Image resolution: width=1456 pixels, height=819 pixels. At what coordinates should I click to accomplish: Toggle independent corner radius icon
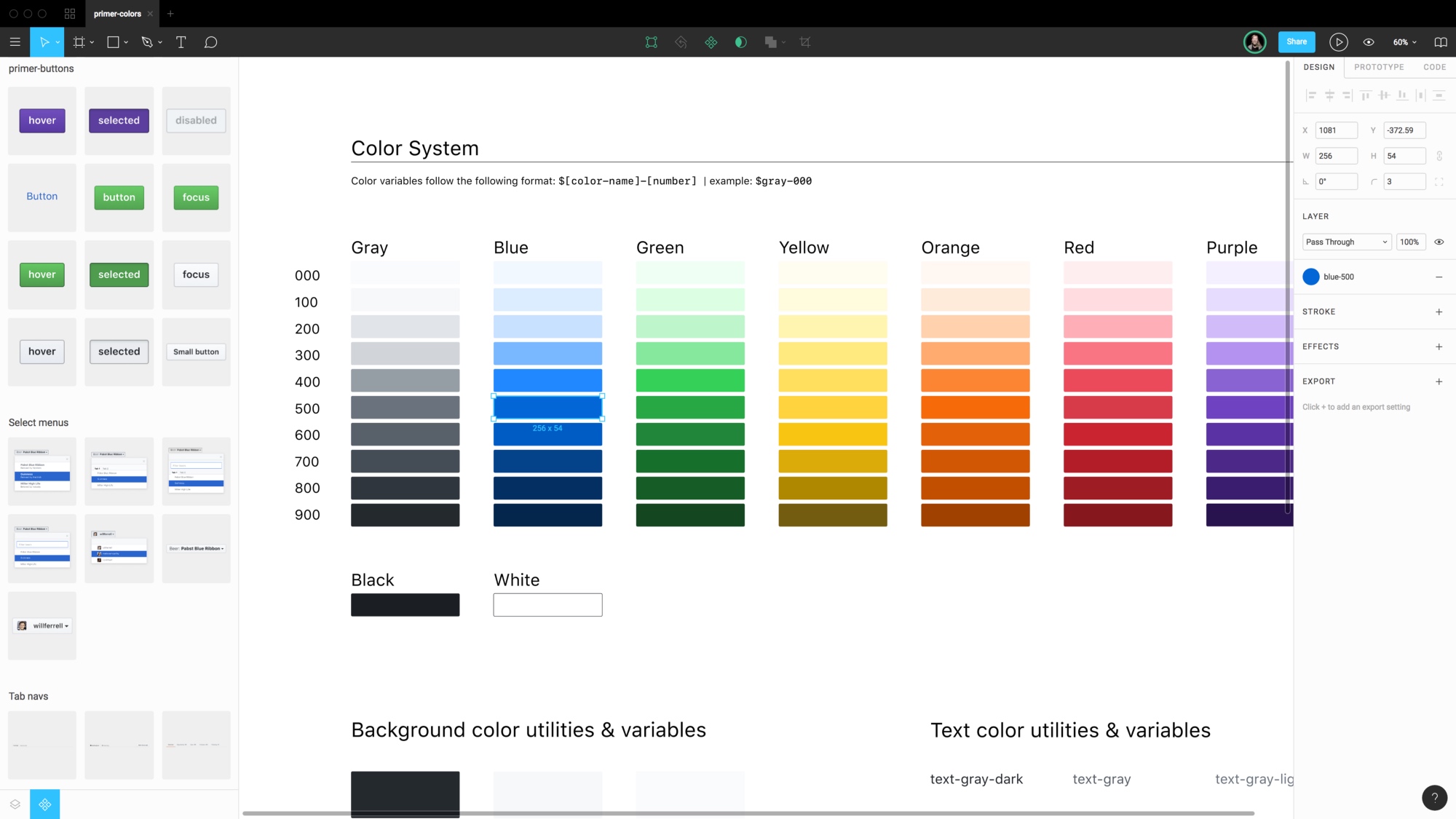pyautogui.click(x=1439, y=181)
